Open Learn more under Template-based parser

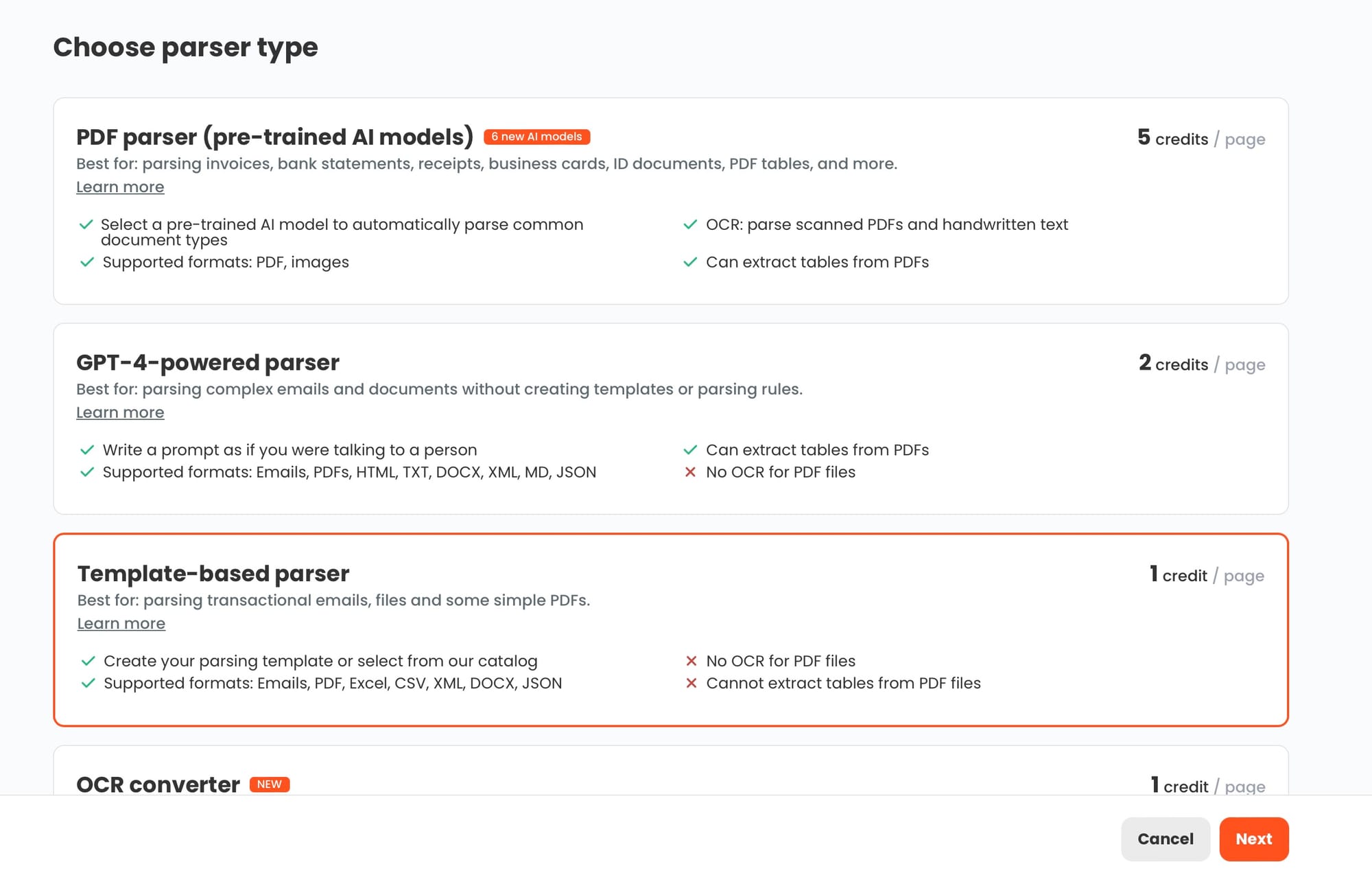click(121, 623)
